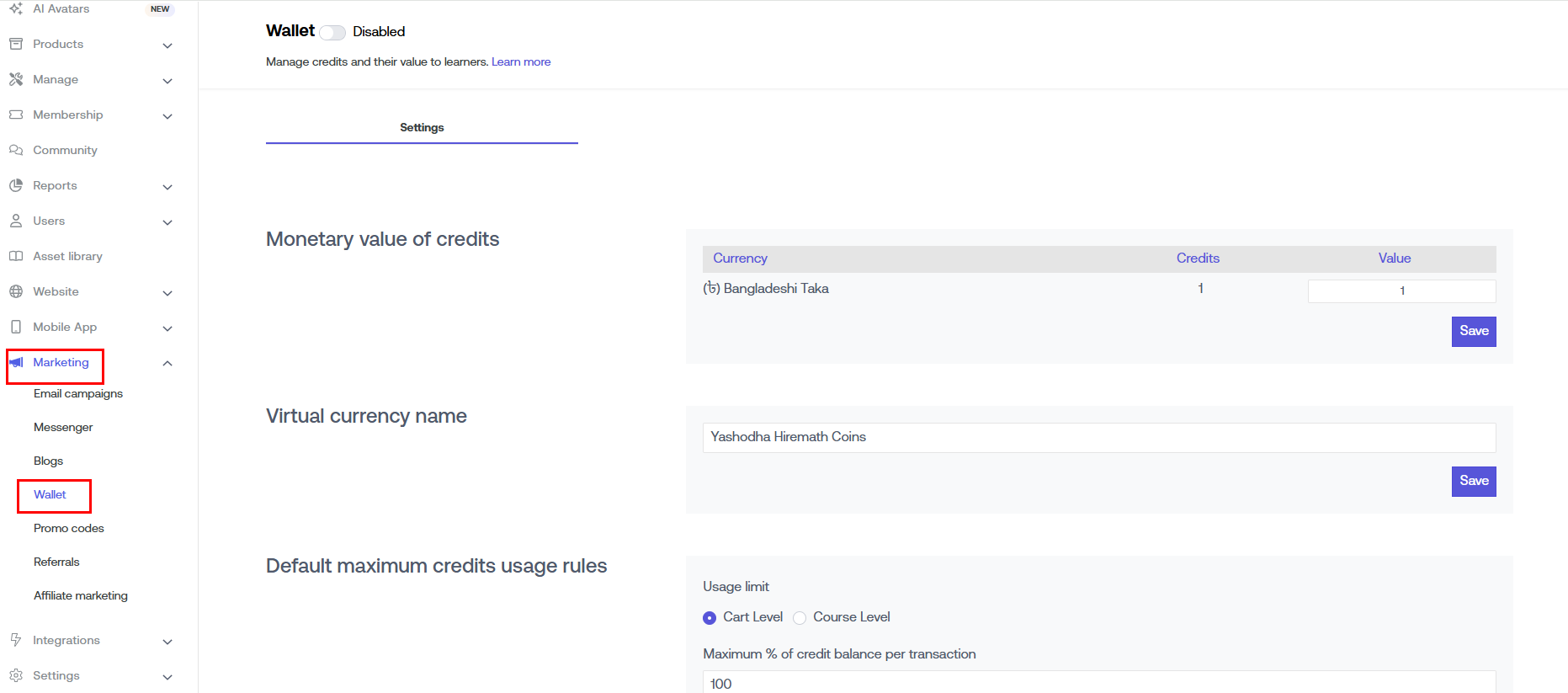Image resolution: width=1568 pixels, height=693 pixels.
Task: Open Promo codes in Marketing submenu
Action: [69, 528]
